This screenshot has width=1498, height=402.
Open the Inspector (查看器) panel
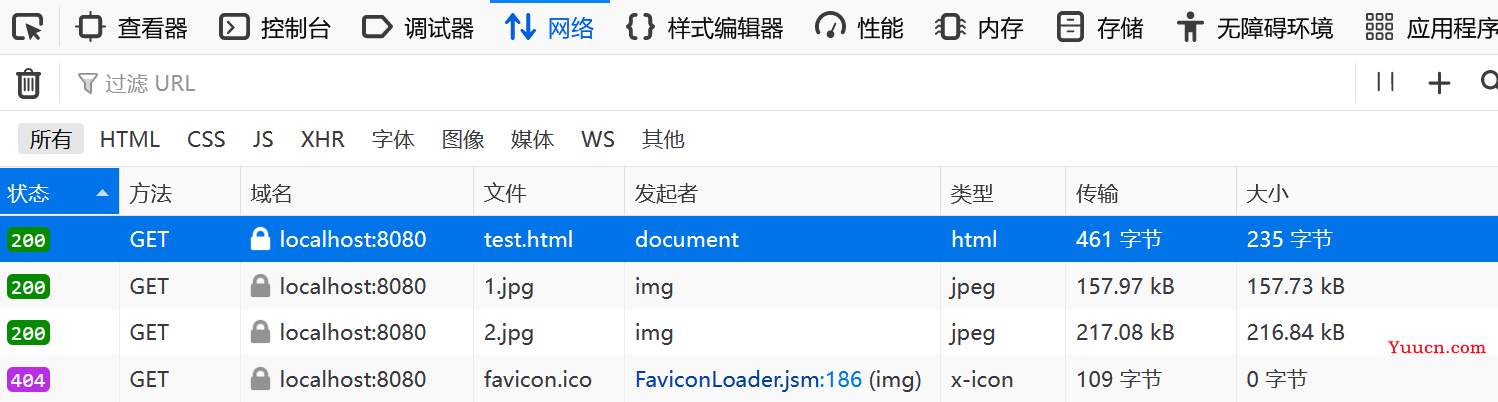click(x=132, y=28)
